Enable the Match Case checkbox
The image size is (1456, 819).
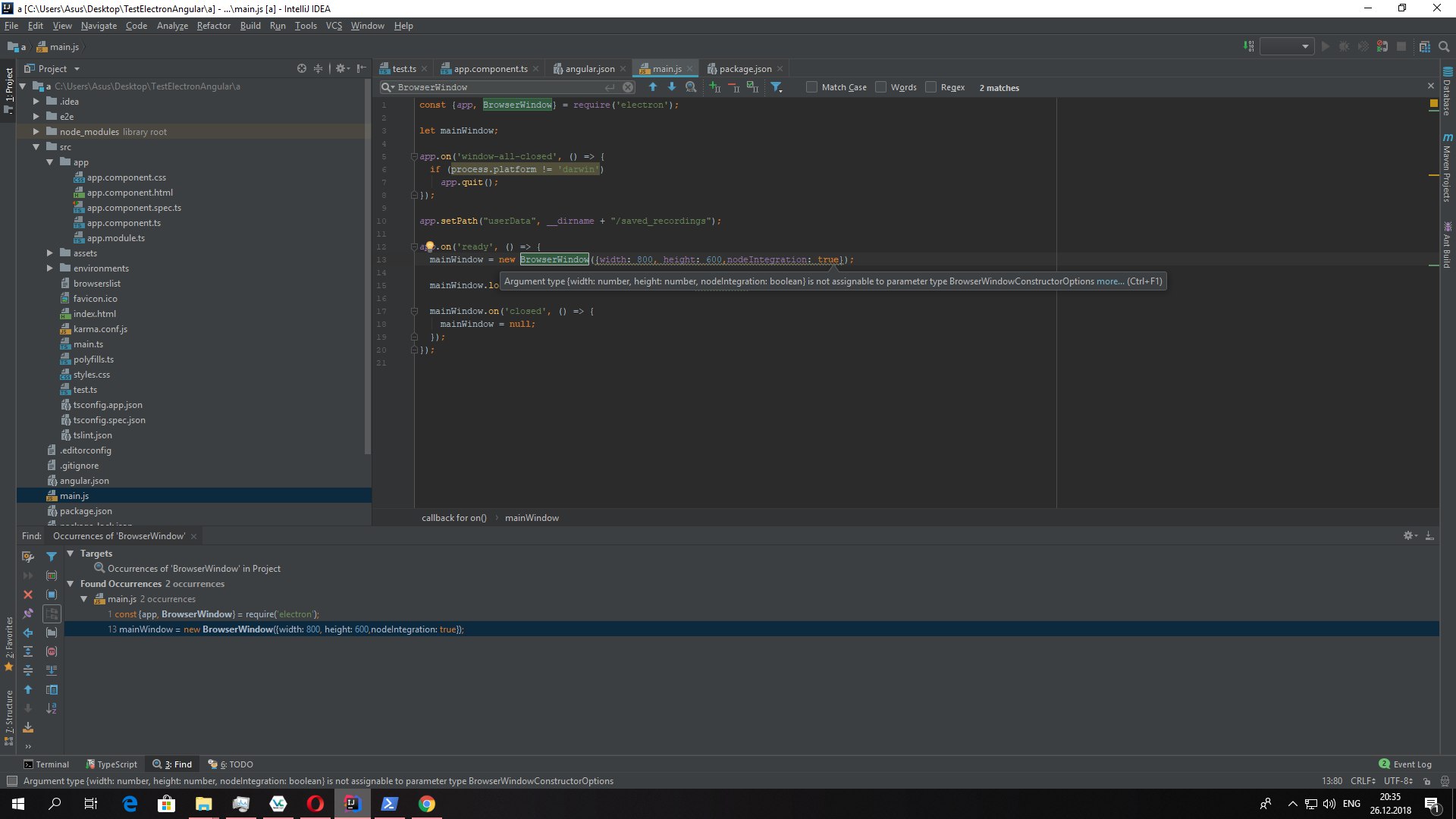[x=811, y=87]
